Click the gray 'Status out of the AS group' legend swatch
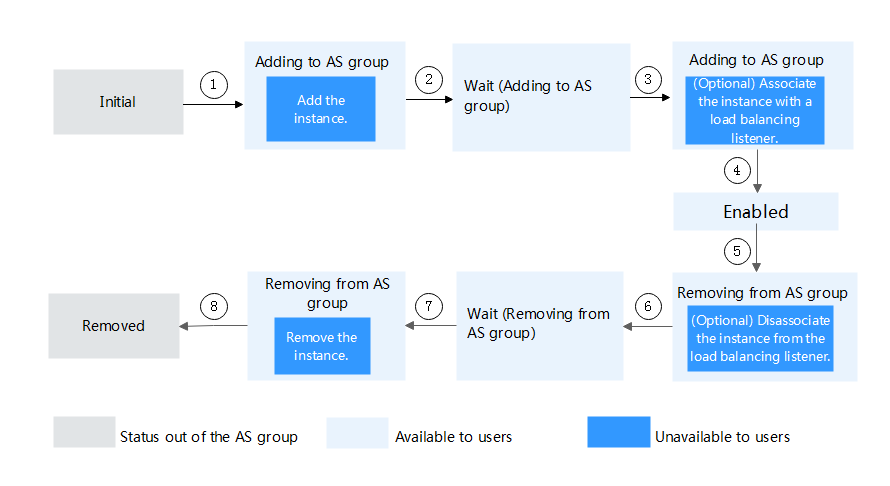This screenshot has width=890, height=486. 84,432
